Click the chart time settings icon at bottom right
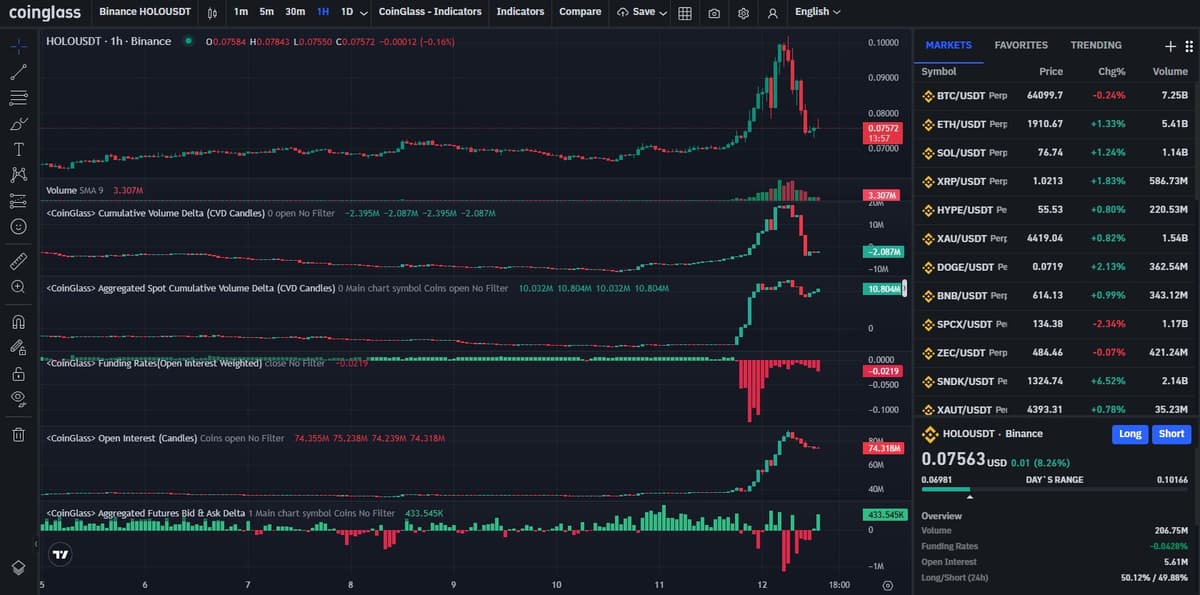Screen dimensions: 1200x595 point(887,585)
